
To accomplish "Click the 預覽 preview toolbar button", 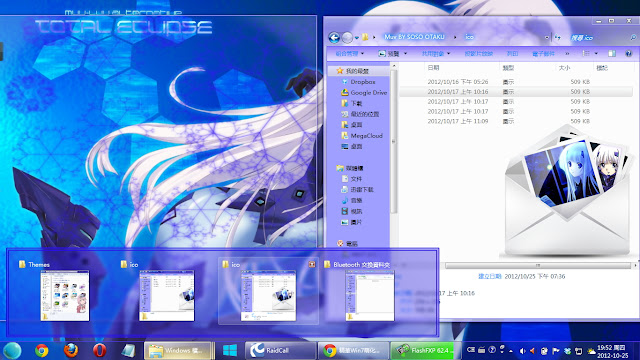I will pos(389,53).
